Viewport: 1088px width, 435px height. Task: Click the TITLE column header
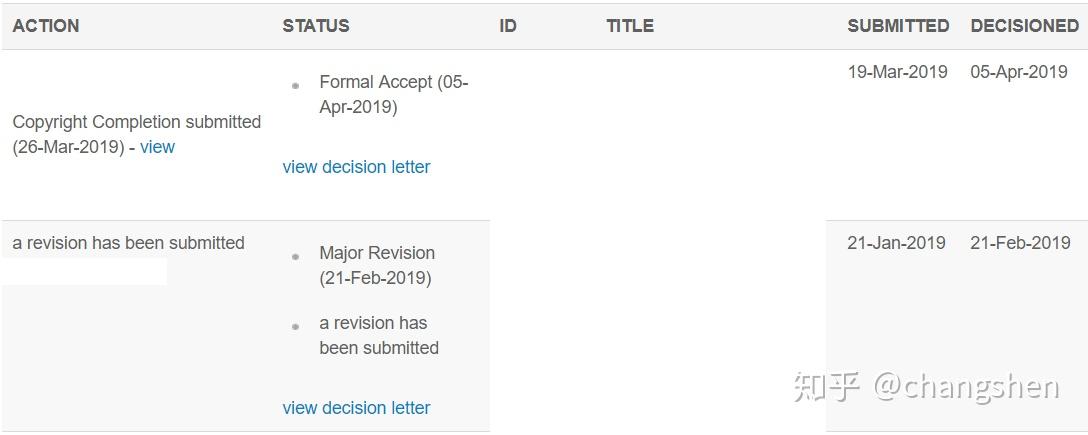tap(630, 26)
